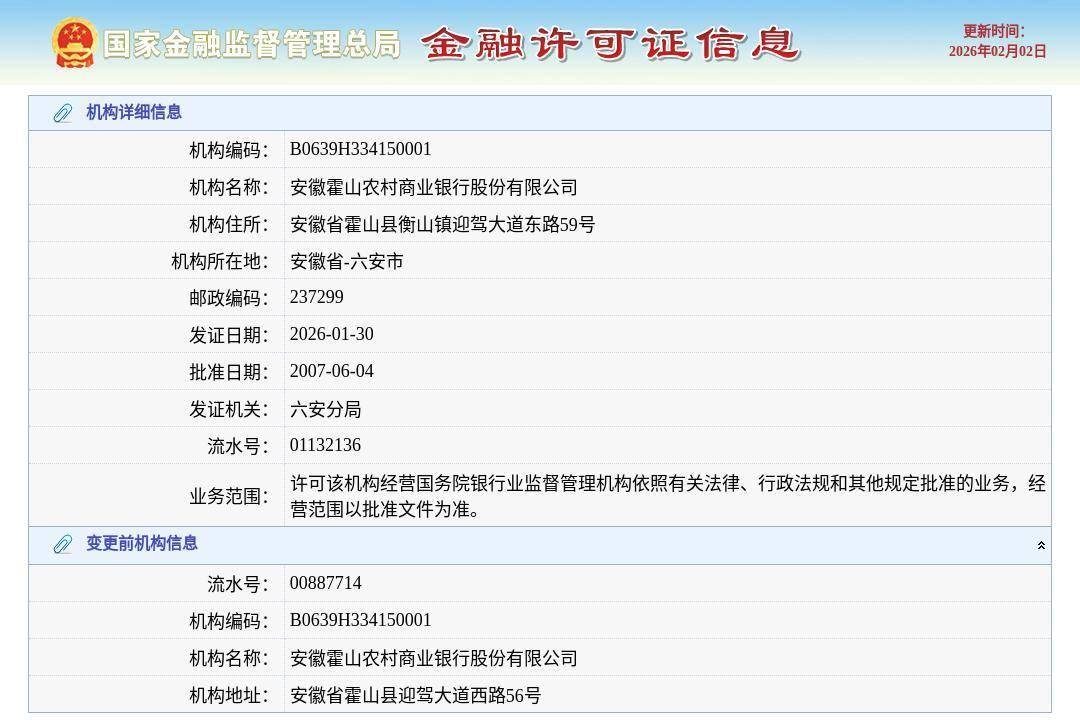This screenshot has height=727, width=1080.
Task: Click previous serial number 00887714
Action: click(325, 583)
